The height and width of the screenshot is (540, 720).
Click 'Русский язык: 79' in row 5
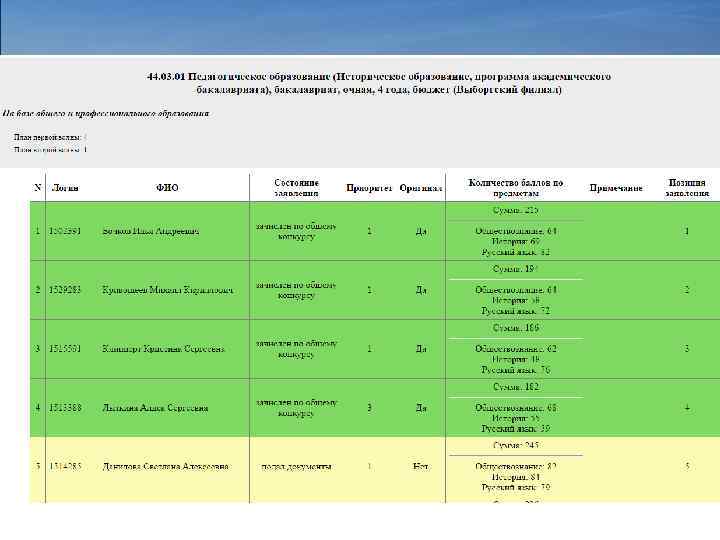pyautogui.click(x=515, y=487)
